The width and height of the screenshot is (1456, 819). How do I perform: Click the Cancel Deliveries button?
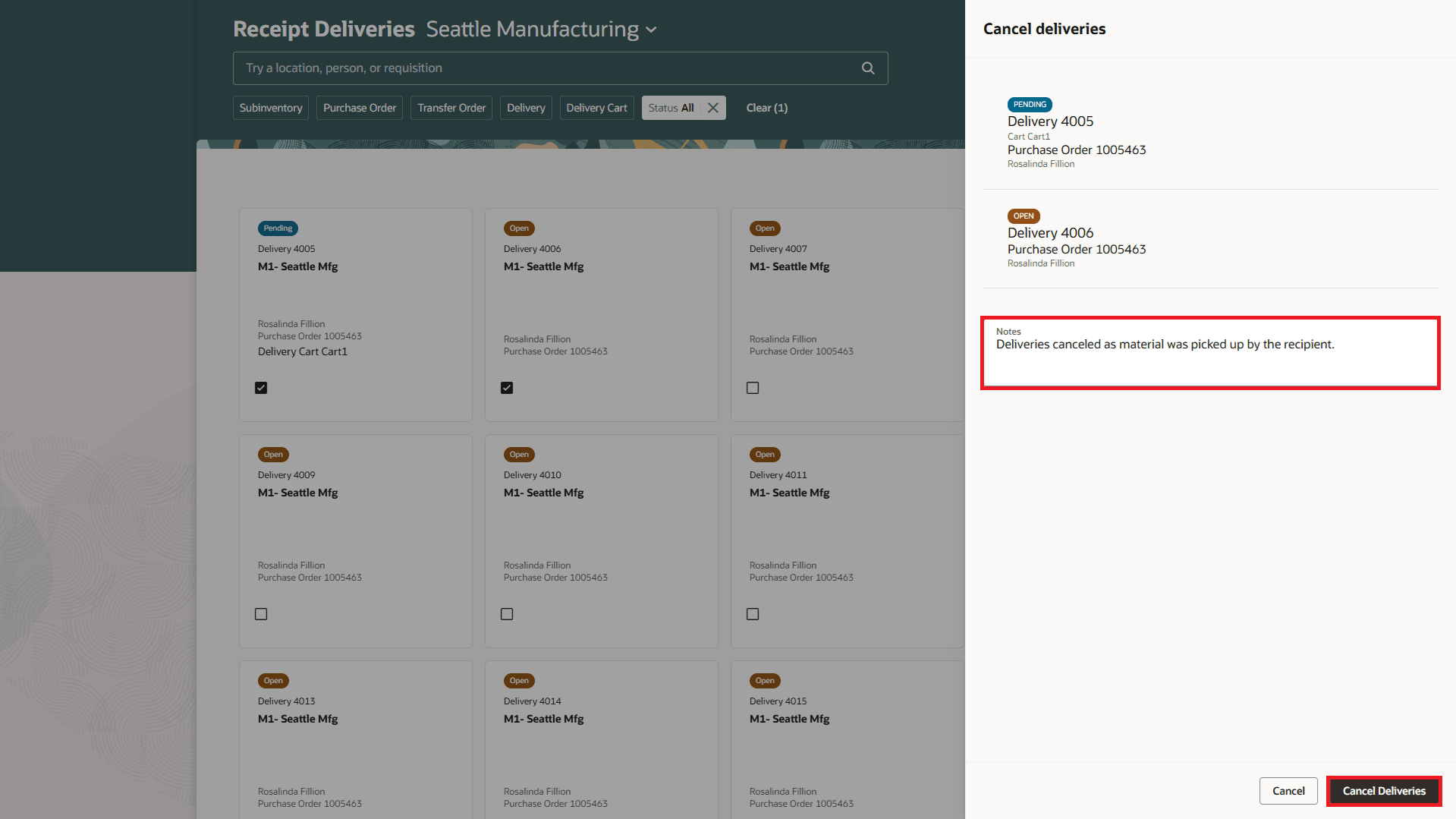point(1384,791)
